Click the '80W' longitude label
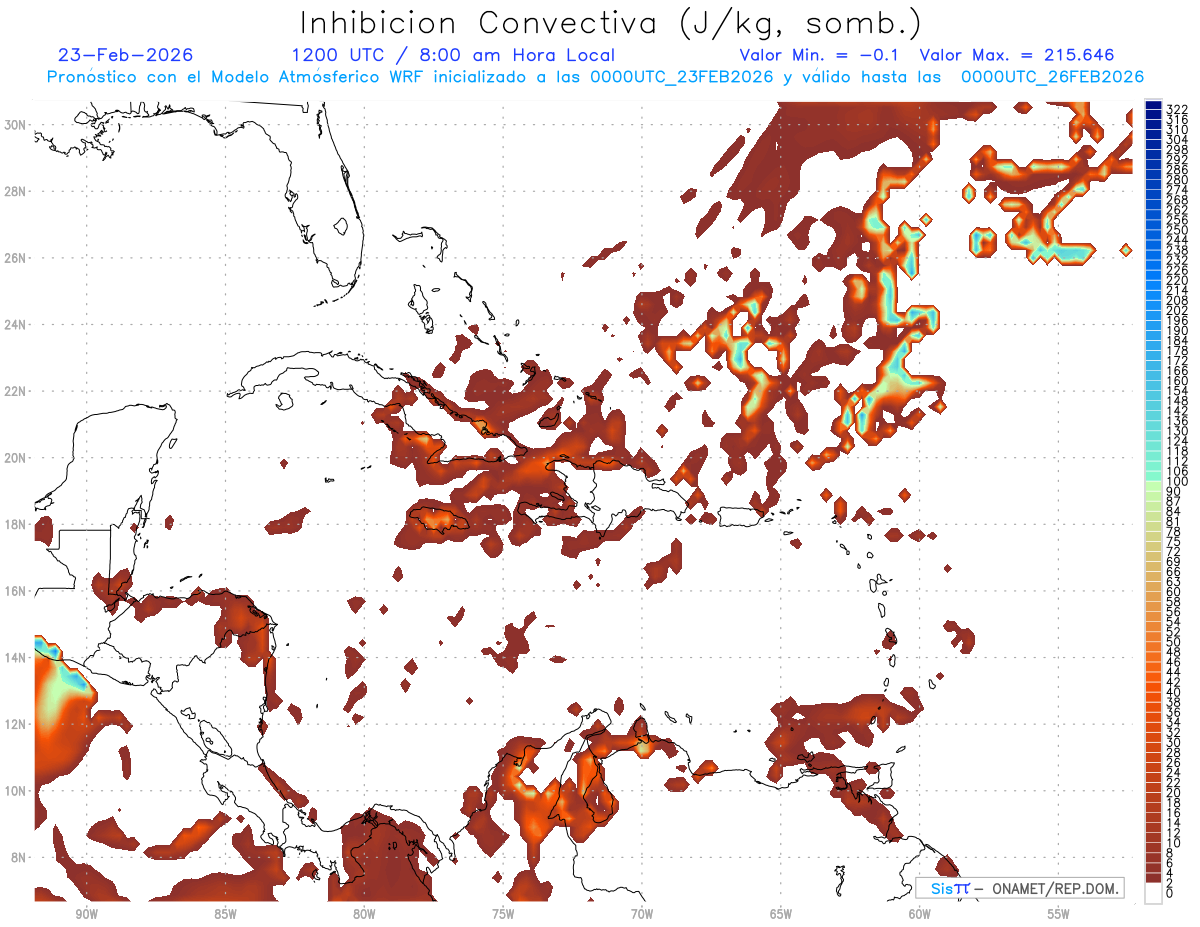The width and height of the screenshot is (1200, 927). pyautogui.click(x=364, y=914)
